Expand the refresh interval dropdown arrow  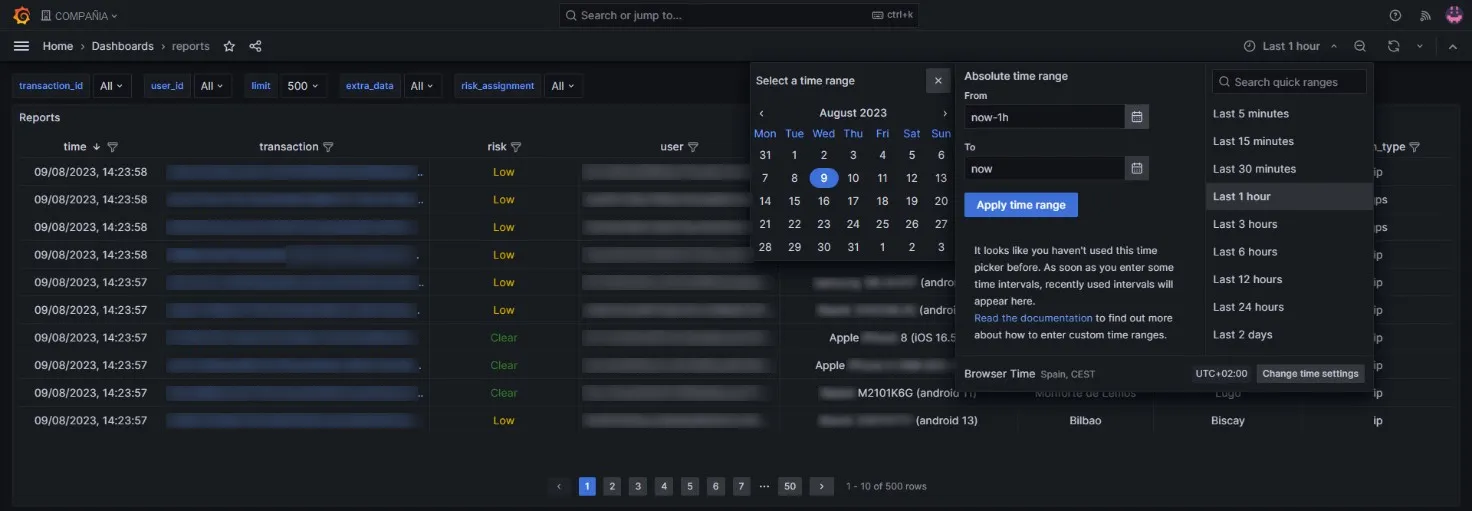(x=1419, y=46)
